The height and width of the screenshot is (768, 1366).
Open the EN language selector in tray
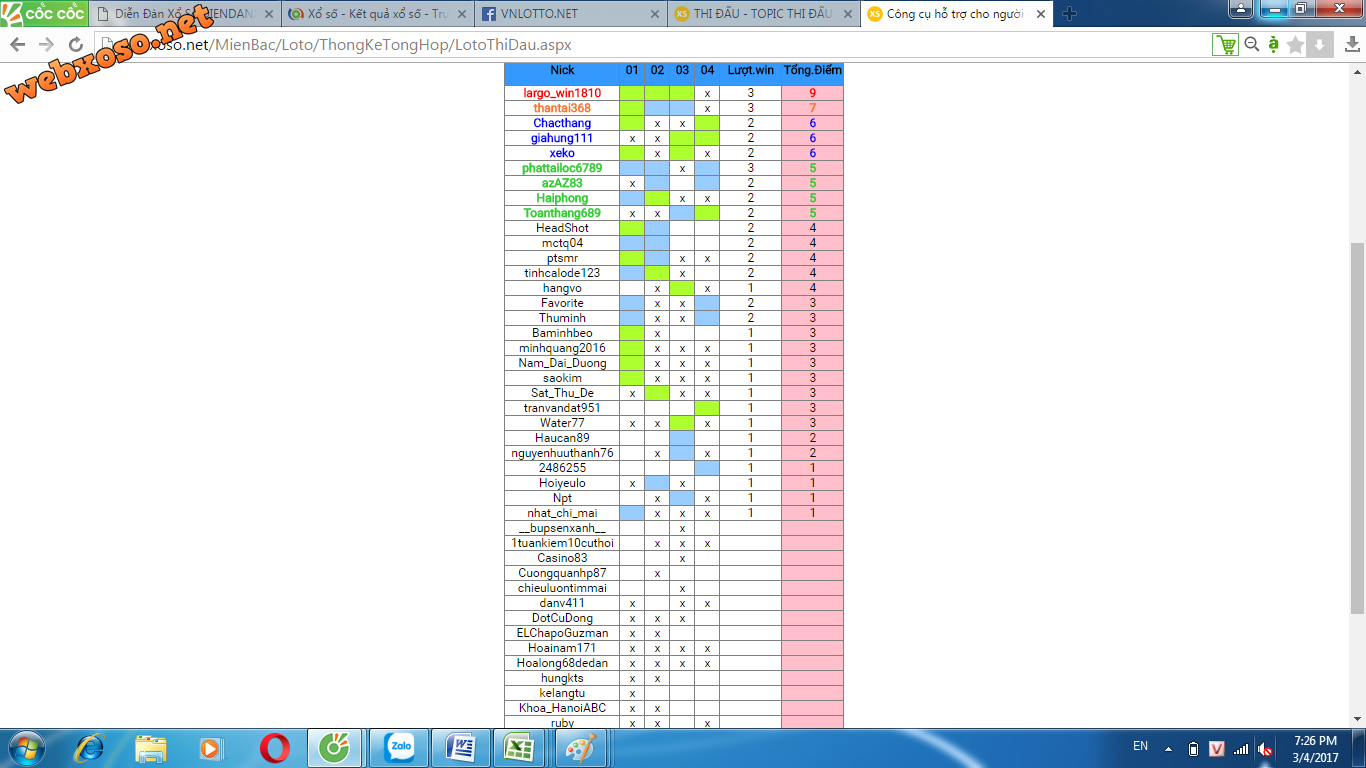click(1140, 746)
